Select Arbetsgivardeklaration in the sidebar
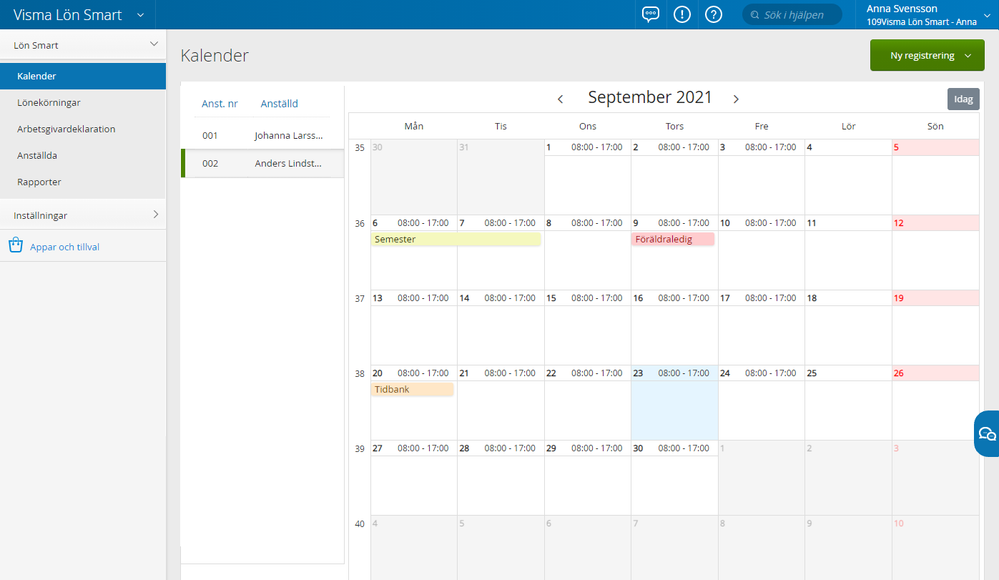999x580 pixels. tap(66, 129)
